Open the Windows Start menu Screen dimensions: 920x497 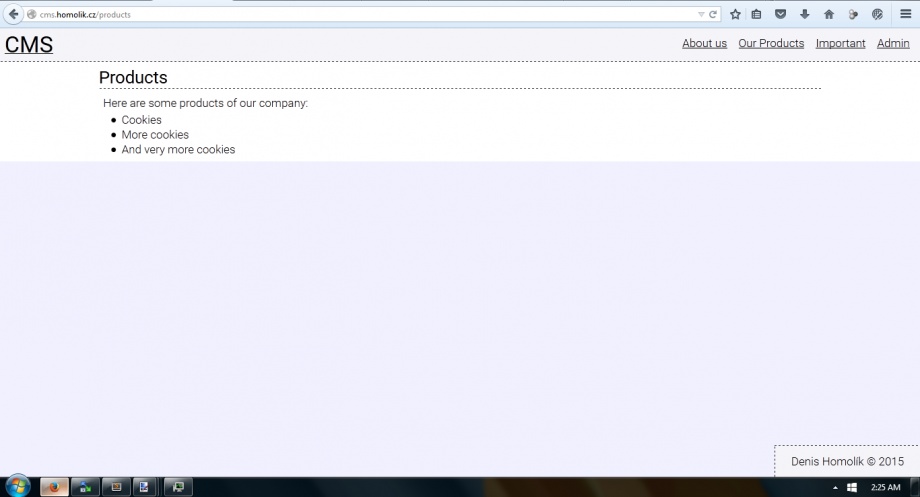coord(17,486)
